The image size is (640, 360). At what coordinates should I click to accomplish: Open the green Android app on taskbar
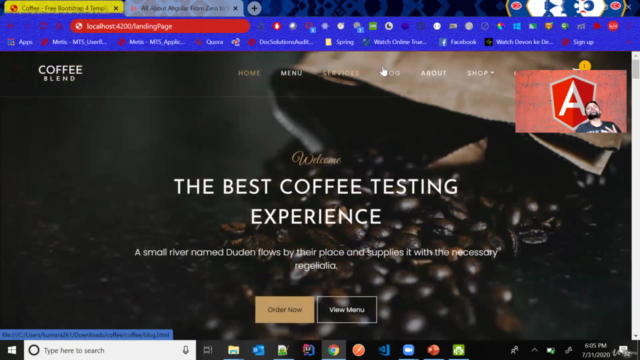click(x=458, y=350)
